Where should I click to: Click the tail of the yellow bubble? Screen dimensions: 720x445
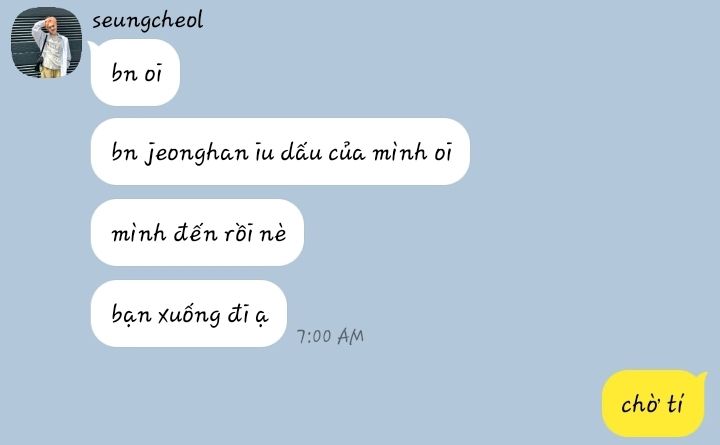click(703, 377)
